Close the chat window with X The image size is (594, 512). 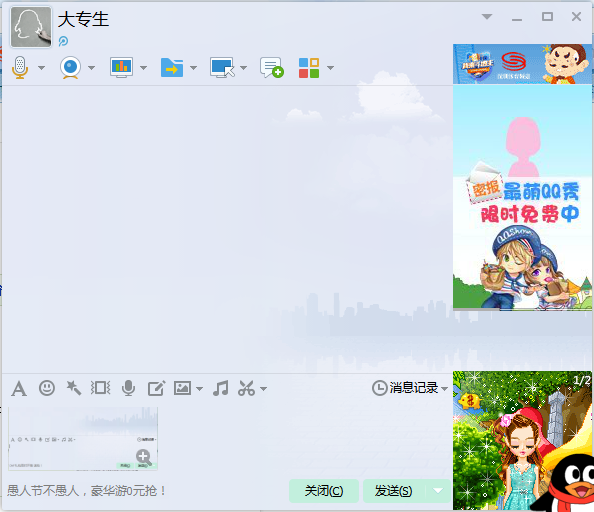point(576,17)
